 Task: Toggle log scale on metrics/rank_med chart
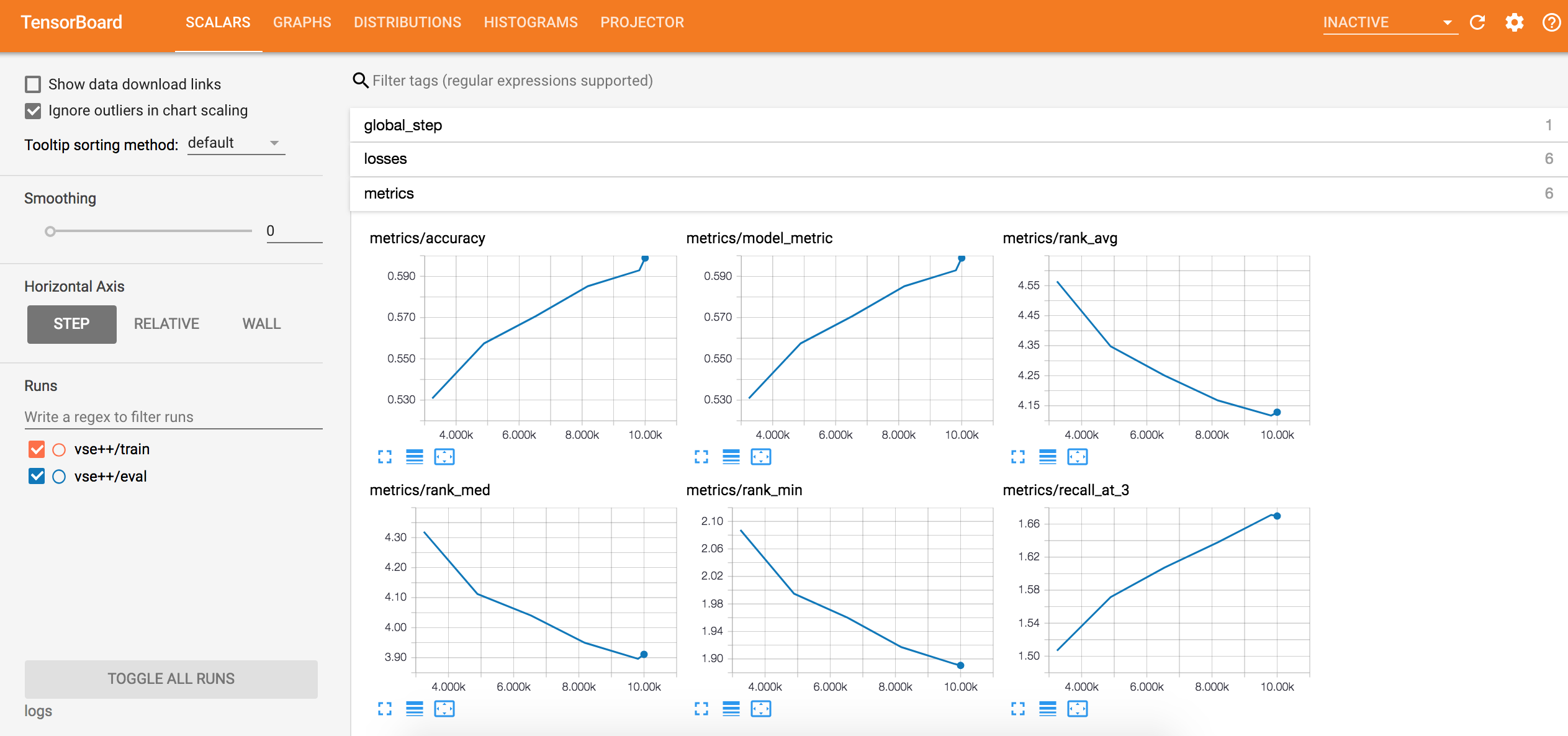pyautogui.click(x=415, y=709)
